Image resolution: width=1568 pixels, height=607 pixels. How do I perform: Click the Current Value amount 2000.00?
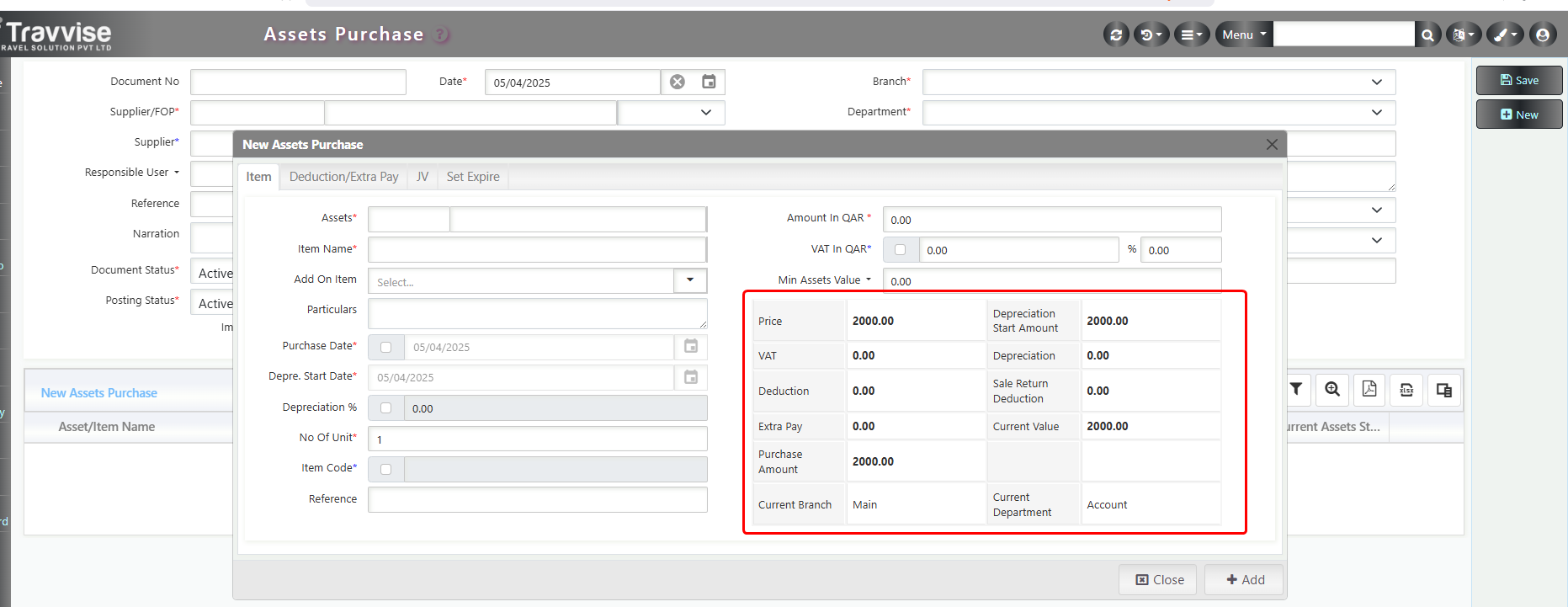click(x=1108, y=426)
